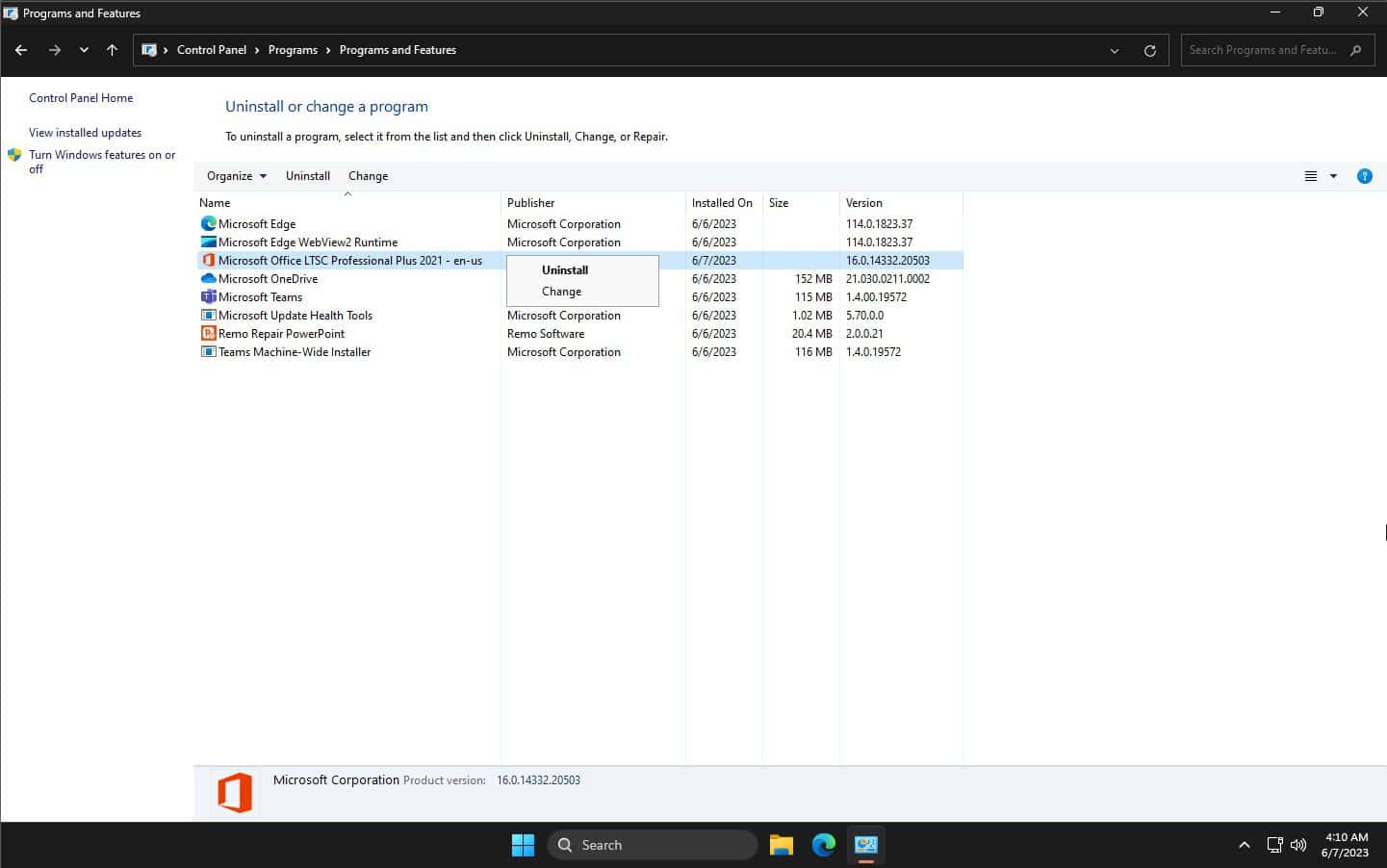
Task: Expand the chevron after Control Panel breadcrumb
Action: pyautogui.click(x=257, y=50)
